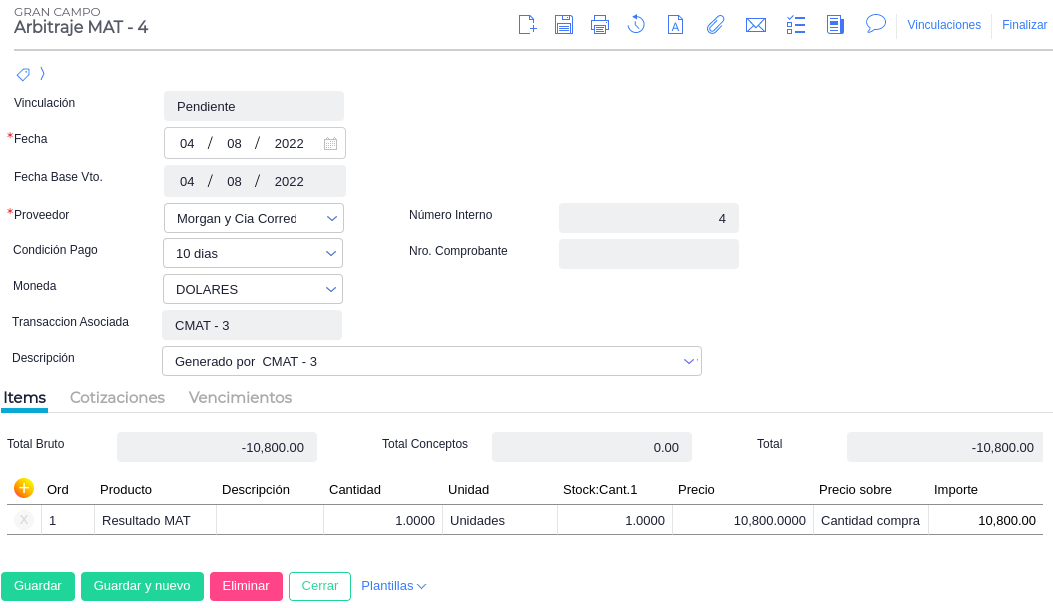1053x608 pixels.
Task: Open the Fecha calendar picker
Action: [x=330, y=143]
